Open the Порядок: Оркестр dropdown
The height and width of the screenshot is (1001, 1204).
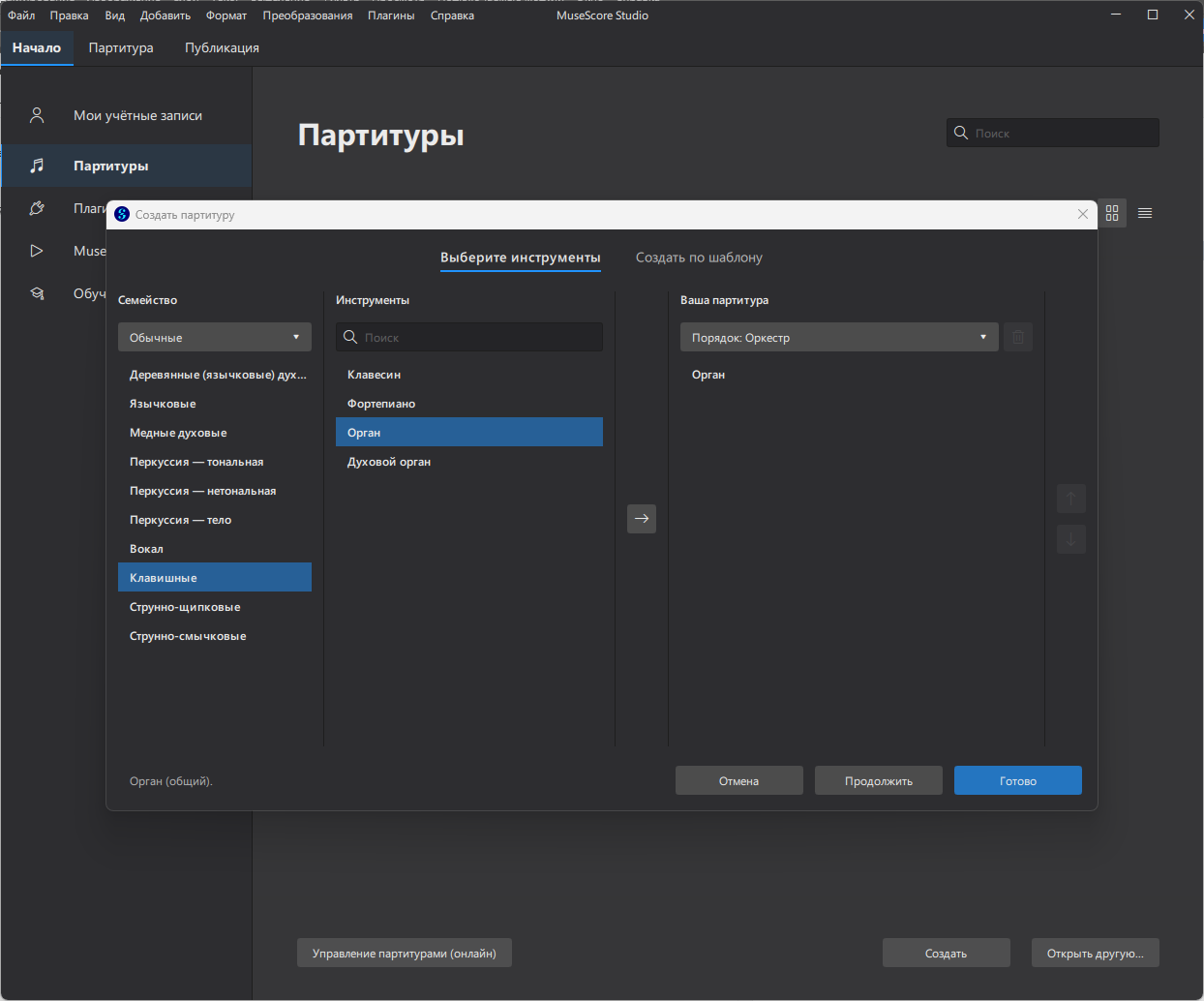(839, 337)
